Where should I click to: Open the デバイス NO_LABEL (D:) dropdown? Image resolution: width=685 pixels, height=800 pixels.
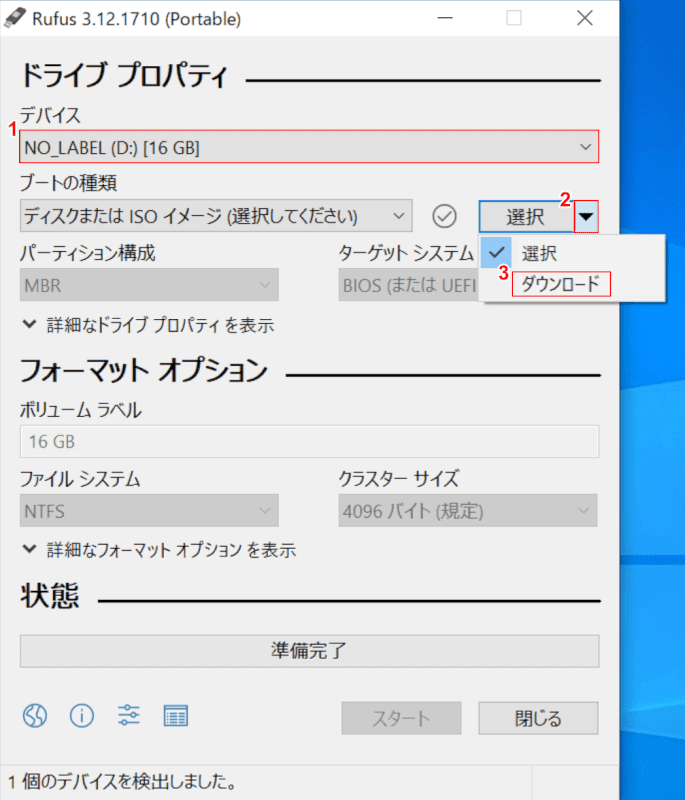pyautogui.click(x=309, y=147)
